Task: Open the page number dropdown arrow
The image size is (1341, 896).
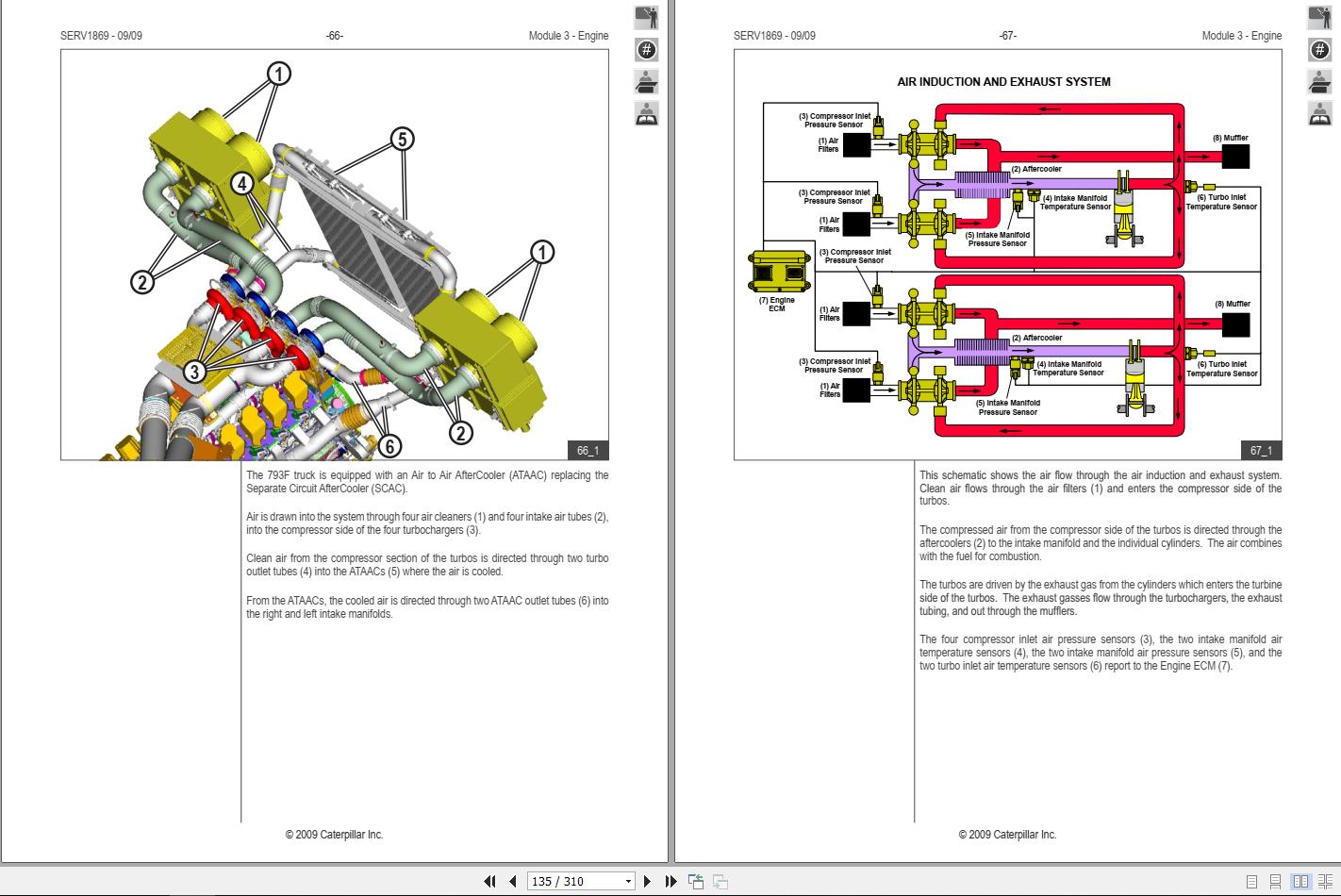Action: (x=629, y=882)
